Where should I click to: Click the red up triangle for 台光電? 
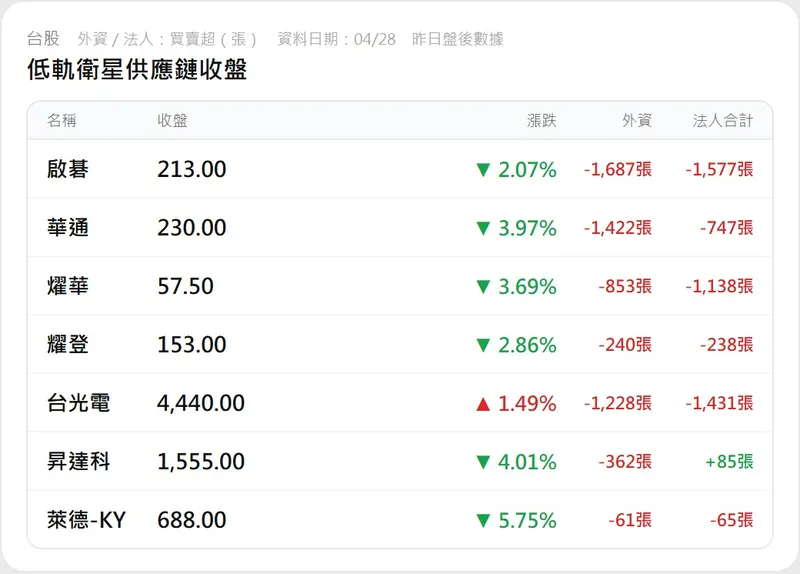[483, 404]
